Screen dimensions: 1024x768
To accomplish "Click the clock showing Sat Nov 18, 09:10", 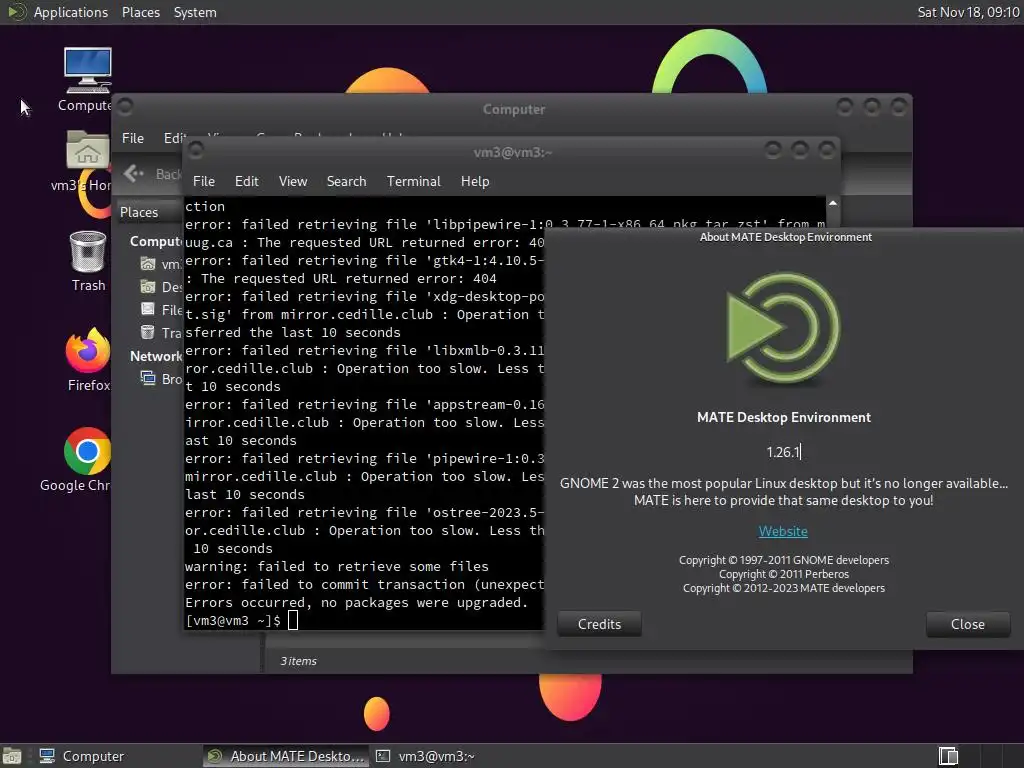I will (968, 12).
